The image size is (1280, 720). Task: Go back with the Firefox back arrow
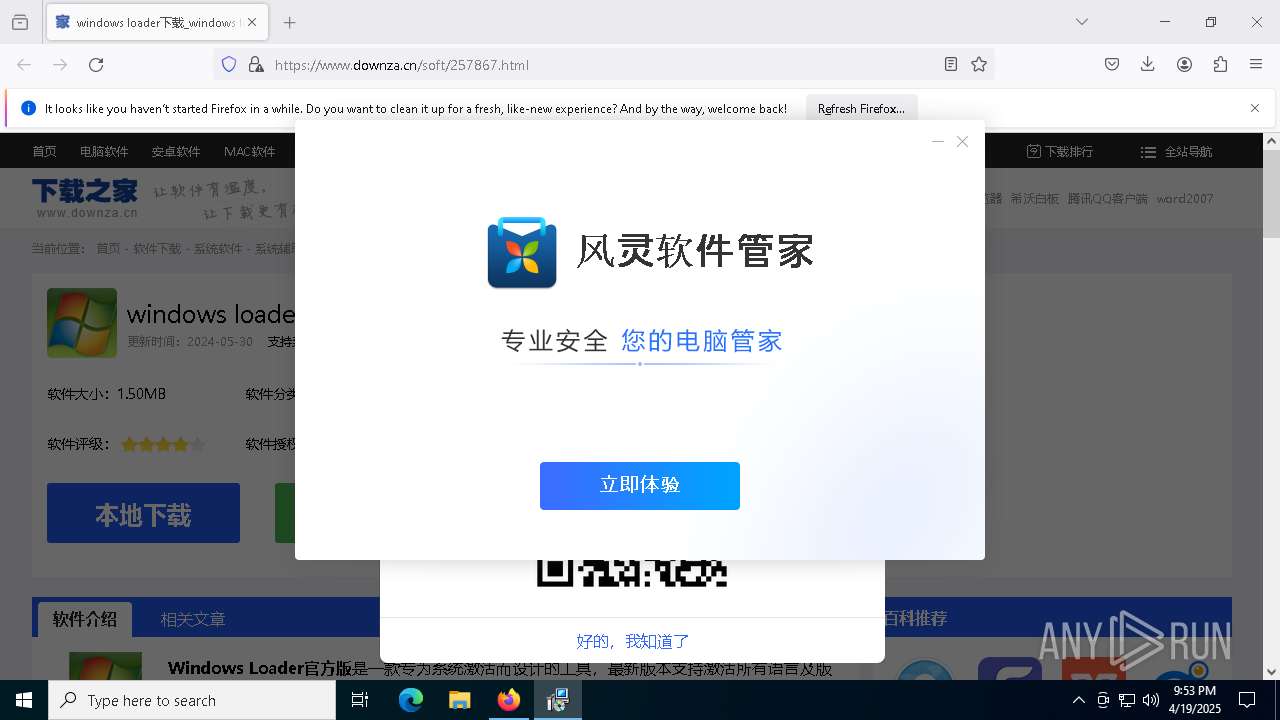pos(24,65)
